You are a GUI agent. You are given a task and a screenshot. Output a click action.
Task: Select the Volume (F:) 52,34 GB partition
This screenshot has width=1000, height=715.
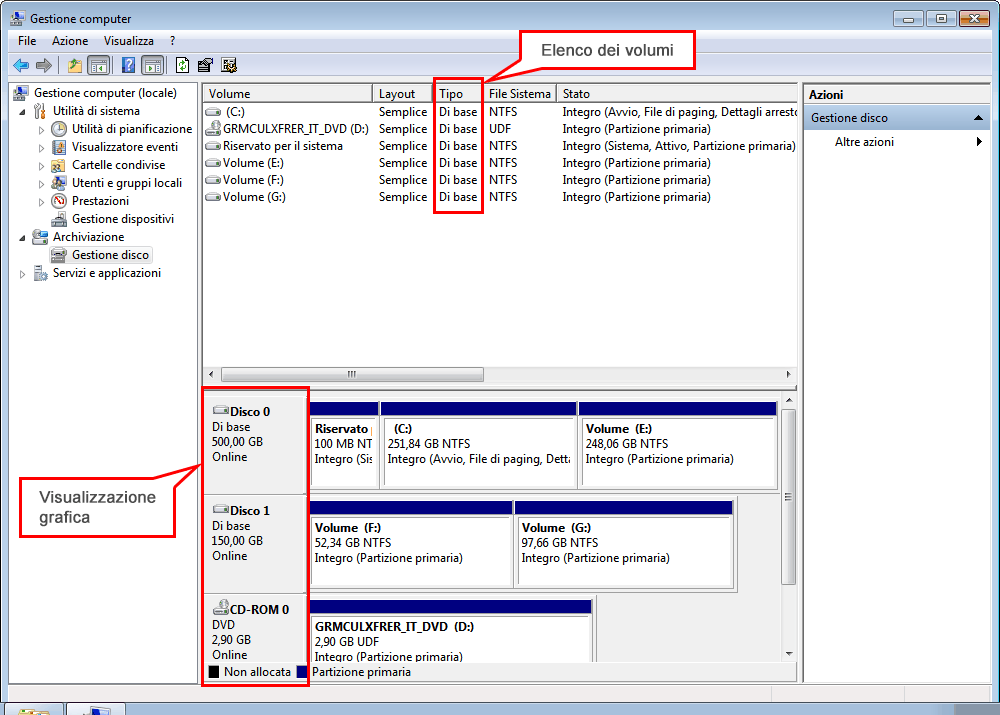[x=411, y=544]
